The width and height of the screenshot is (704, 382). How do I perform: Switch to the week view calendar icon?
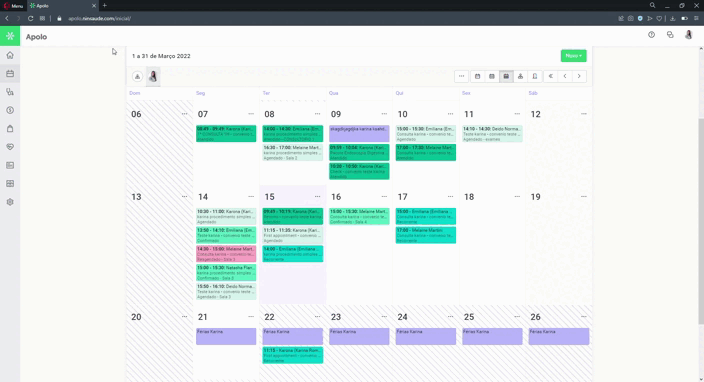492,76
